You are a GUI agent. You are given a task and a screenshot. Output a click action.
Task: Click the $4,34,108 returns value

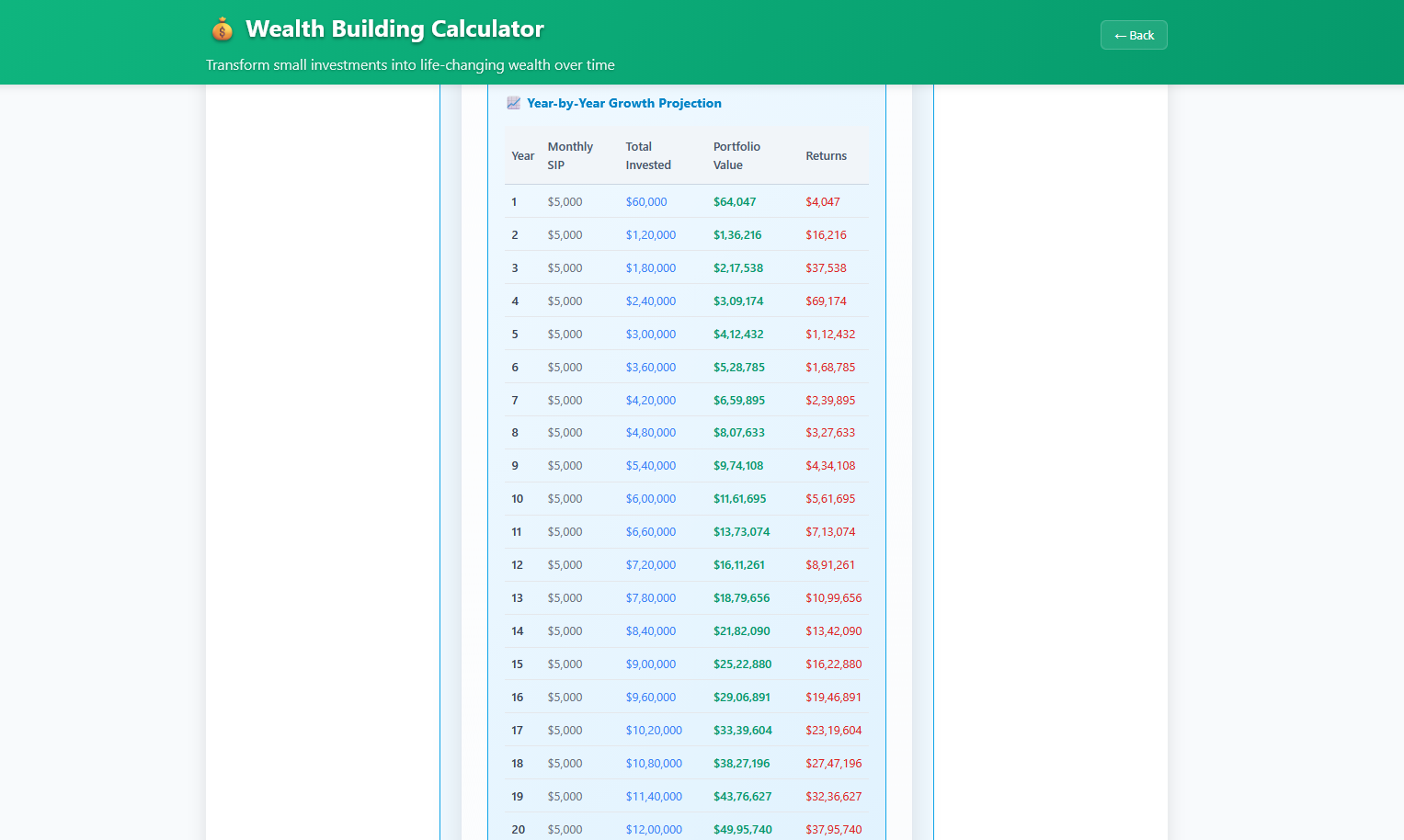pyautogui.click(x=830, y=465)
